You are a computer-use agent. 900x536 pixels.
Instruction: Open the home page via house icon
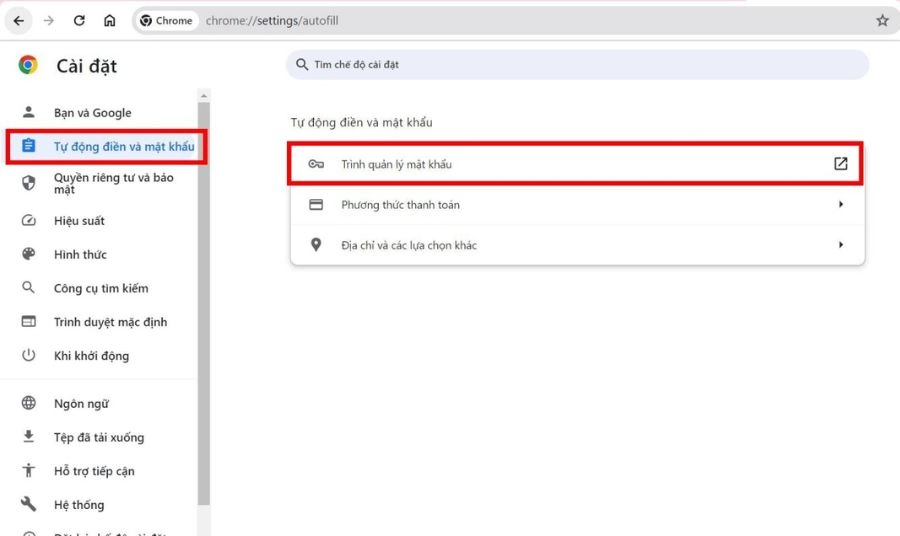109,21
